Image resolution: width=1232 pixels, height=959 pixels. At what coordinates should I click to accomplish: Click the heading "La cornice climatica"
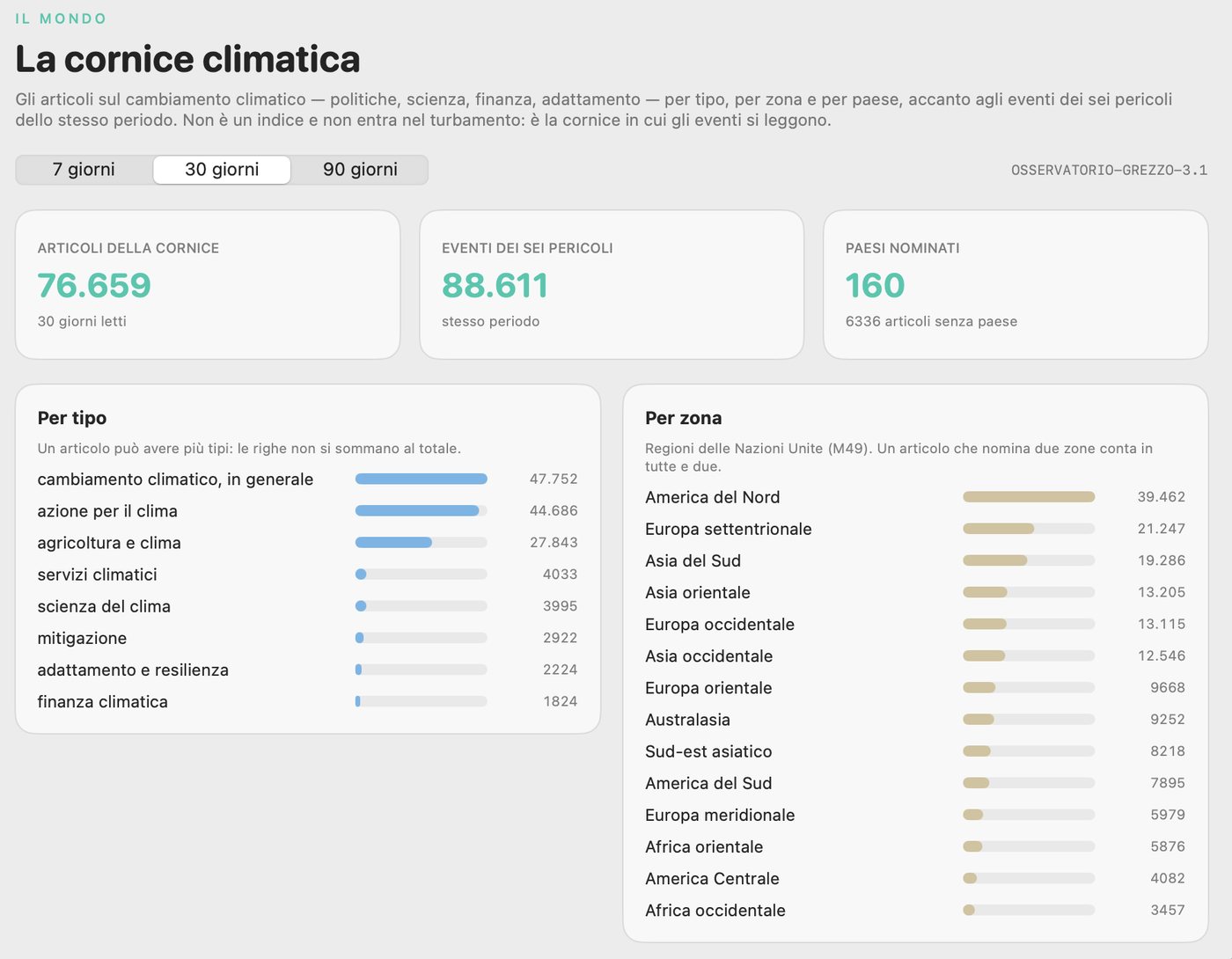(x=187, y=60)
